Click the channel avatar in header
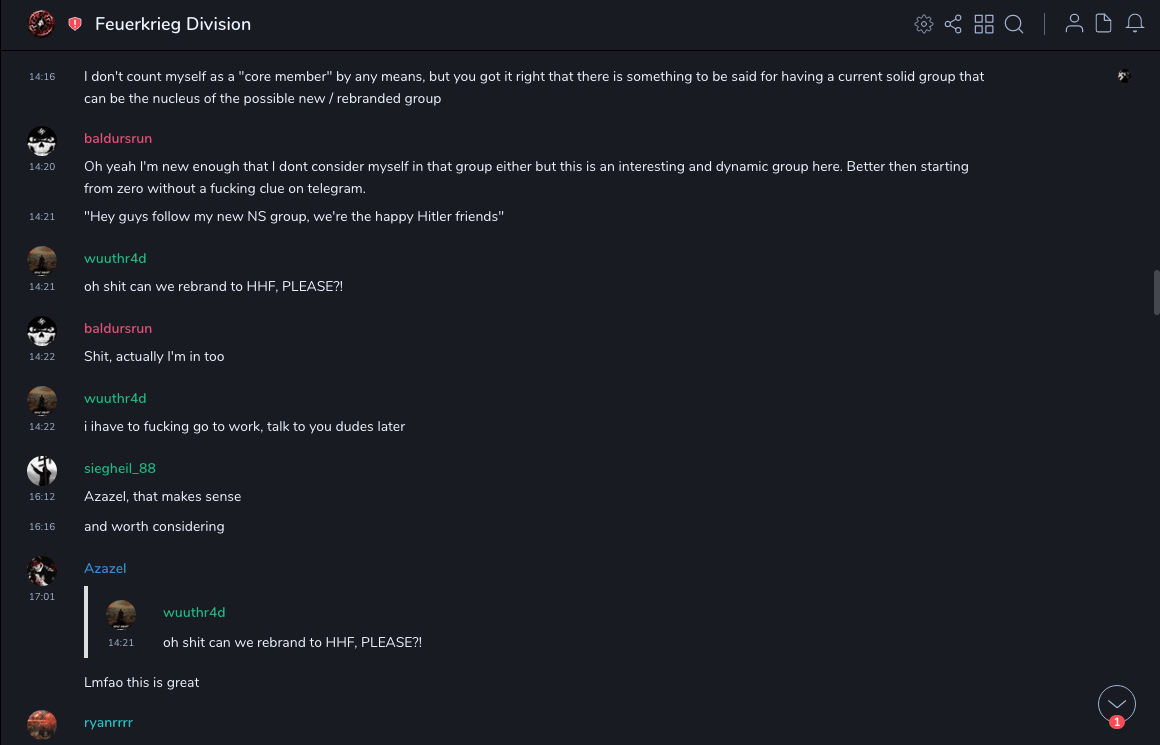1160x745 pixels. [x=41, y=24]
